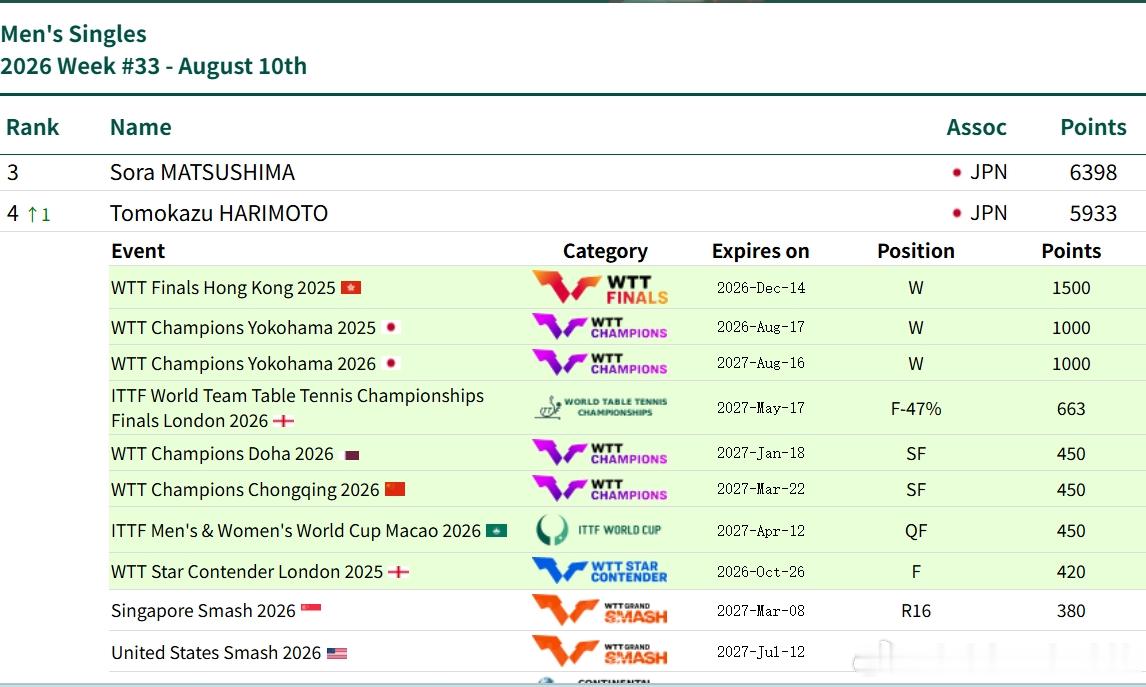
Task: Click the WTT Finals logo for Hong Kong 2025
Action: pos(600,288)
